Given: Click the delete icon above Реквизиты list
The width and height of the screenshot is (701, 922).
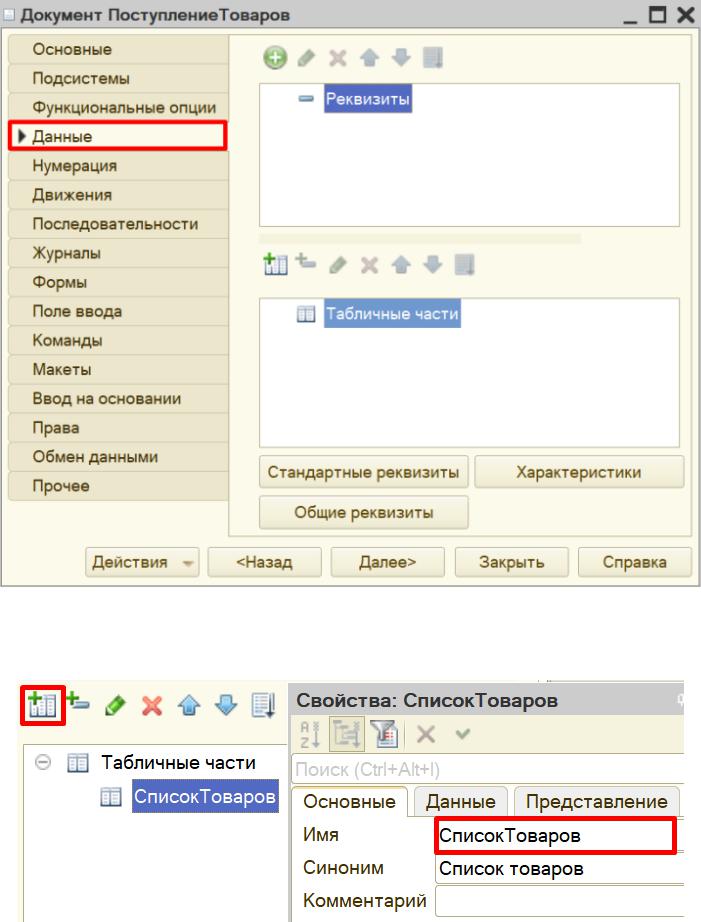Looking at the screenshot, I should (x=338, y=58).
